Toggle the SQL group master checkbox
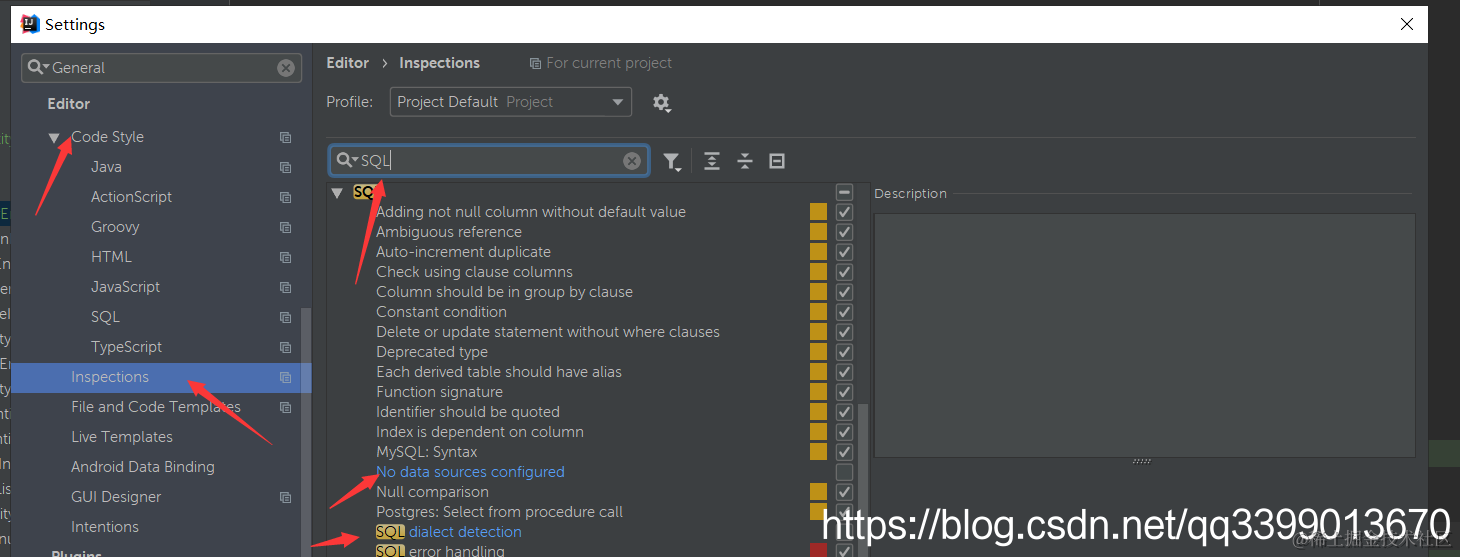This screenshot has width=1460, height=557. [x=844, y=192]
